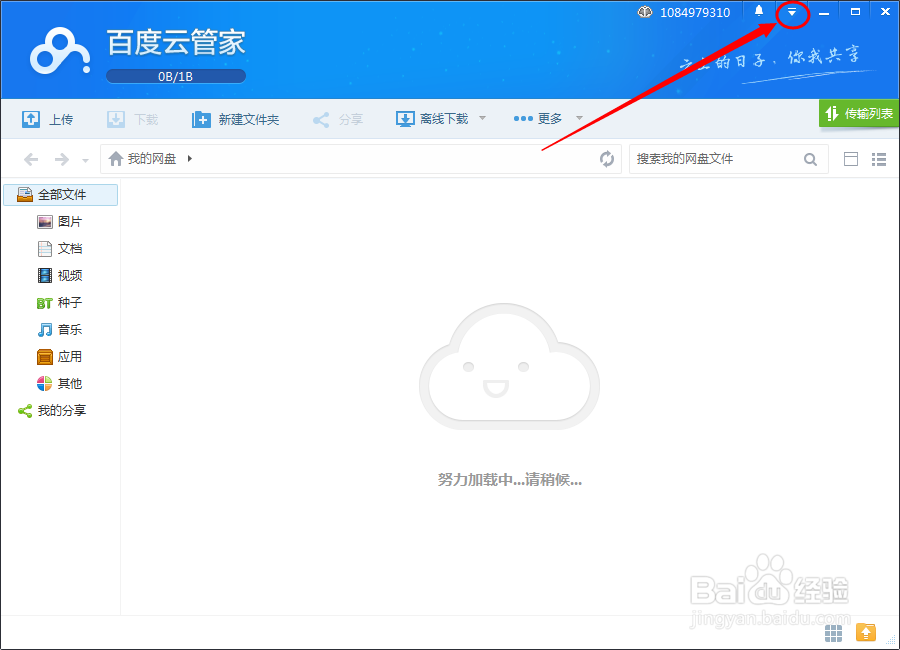Click the grid apps icon at bottom
Viewport: 900px width, 650px height.
coord(833,633)
